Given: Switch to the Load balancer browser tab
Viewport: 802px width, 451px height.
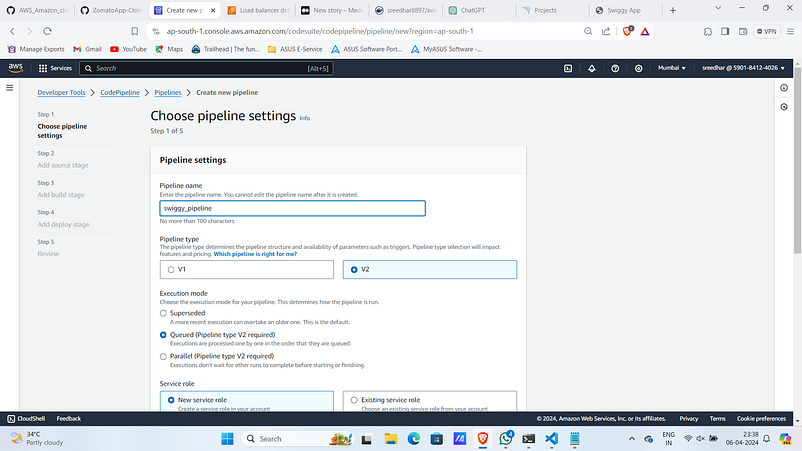Looking at the screenshot, I should [x=259, y=10].
